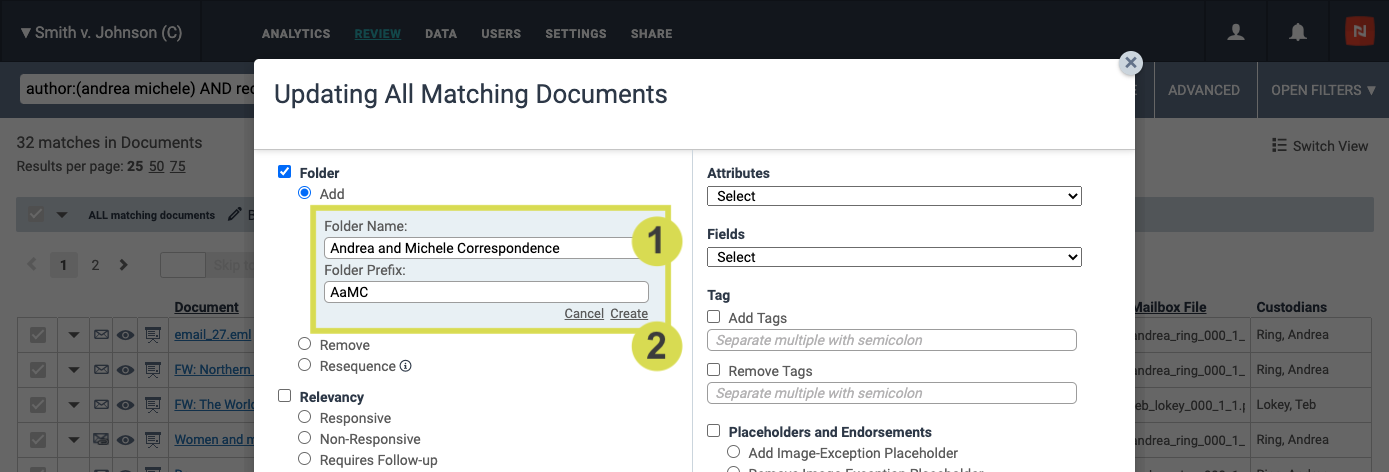Open the notifications bell
This screenshot has height=472, width=1389.
pyautogui.click(x=1298, y=32)
